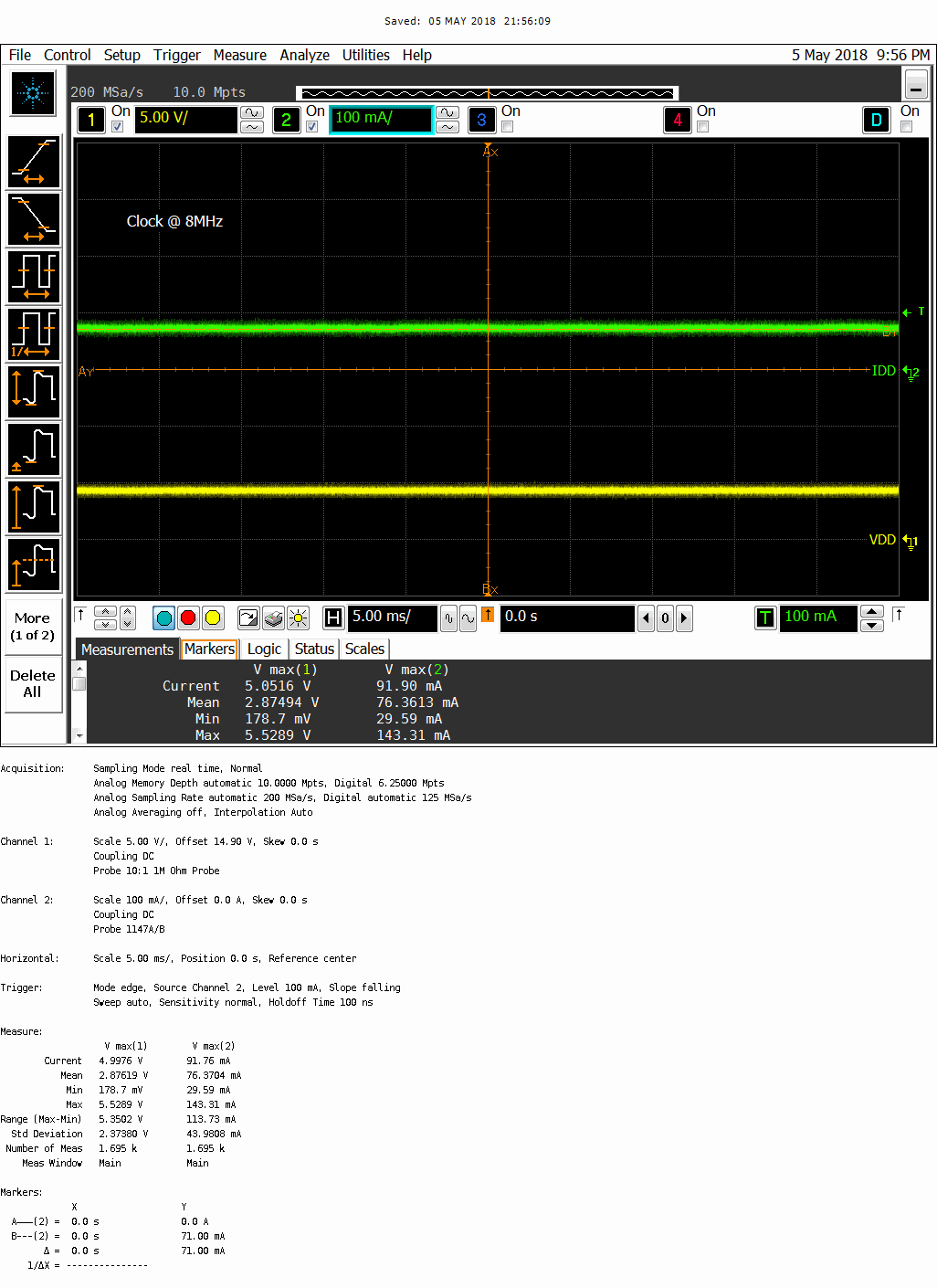This screenshot has height=1288, width=937.
Task: Select the rise time measurement icon
Action: pos(34,162)
